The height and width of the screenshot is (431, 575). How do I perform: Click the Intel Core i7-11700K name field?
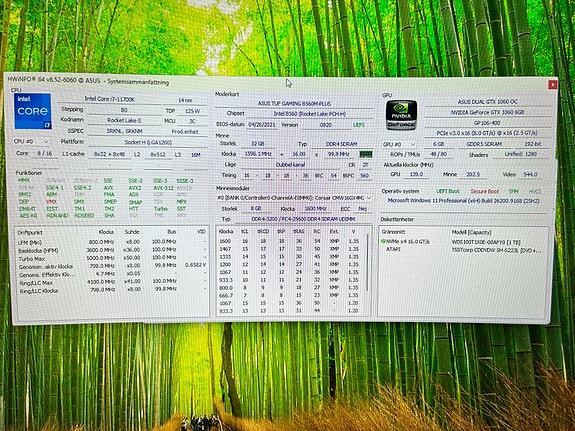tap(110, 99)
